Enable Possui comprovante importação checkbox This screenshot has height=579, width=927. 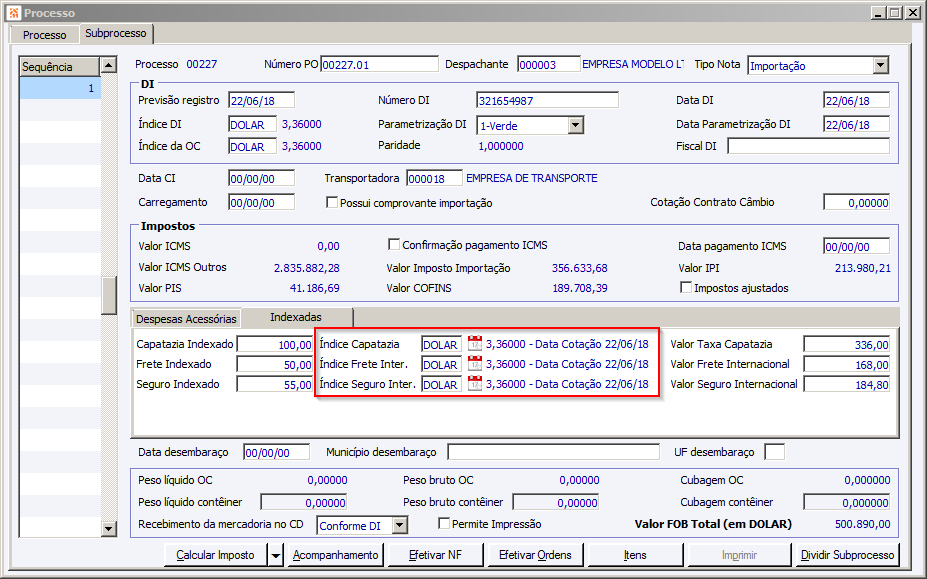(333, 203)
